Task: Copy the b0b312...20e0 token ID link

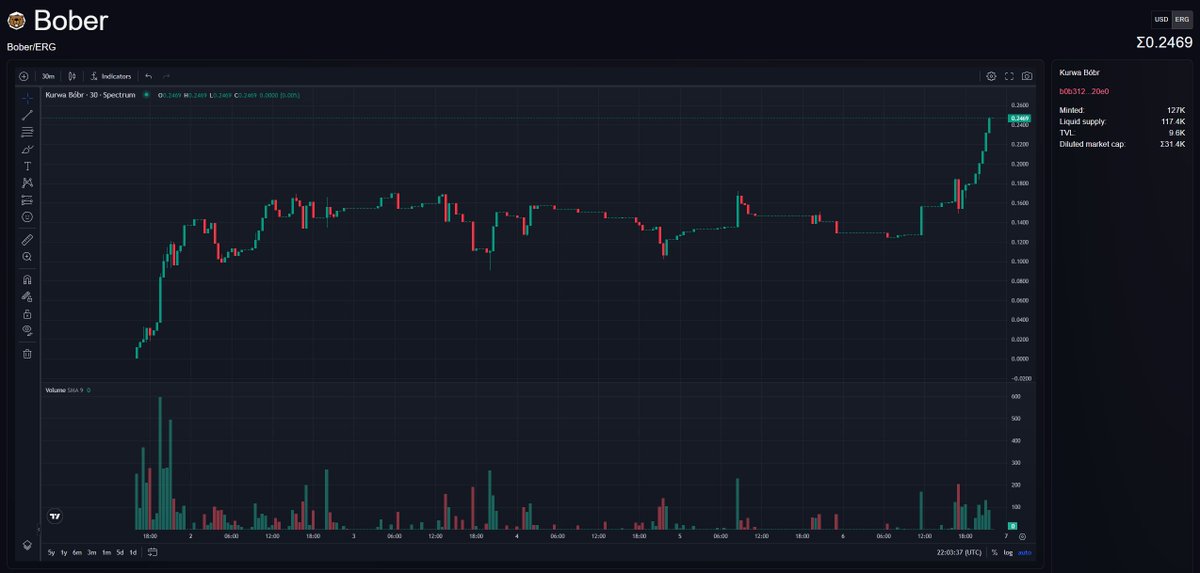Action: click(x=1082, y=90)
